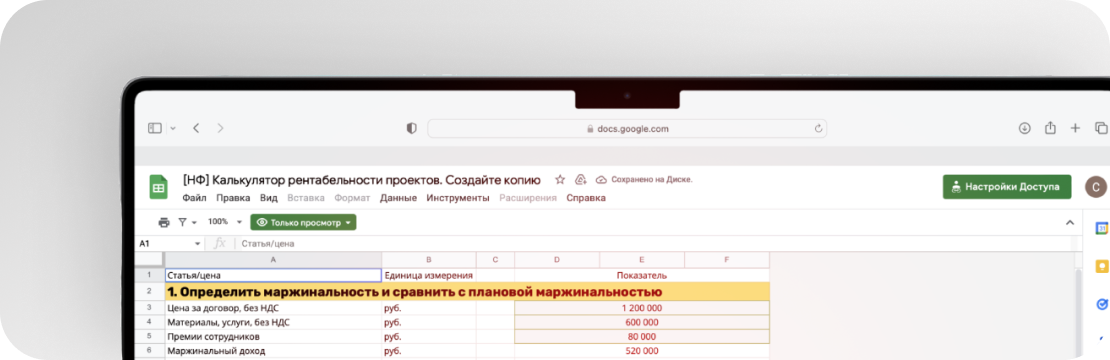The width and height of the screenshot is (1110, 360).
Task: Click the Safari sidebar toggle icon
Action: coord(155,128)
